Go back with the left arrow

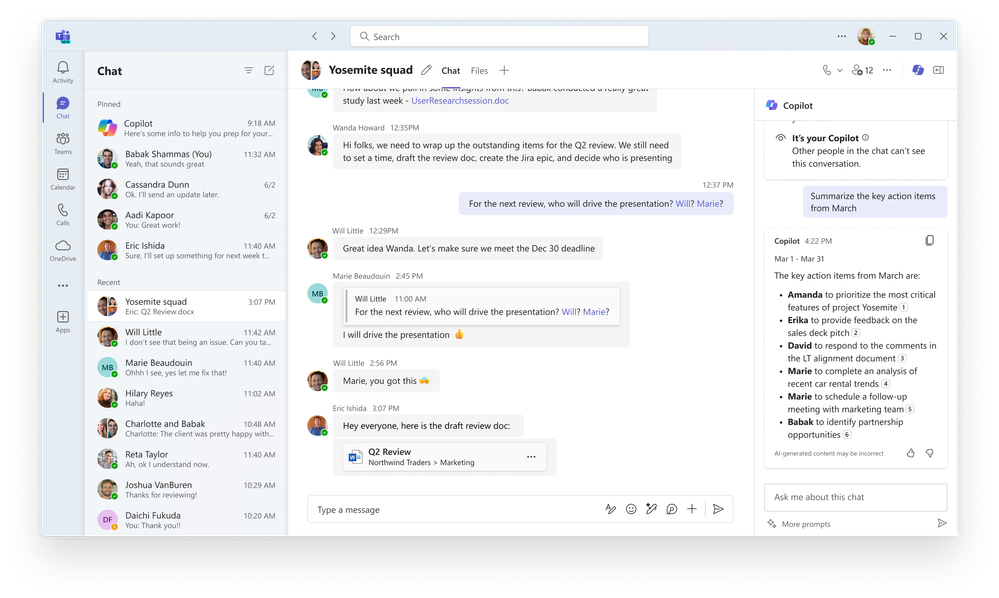[x=314, y=36]
